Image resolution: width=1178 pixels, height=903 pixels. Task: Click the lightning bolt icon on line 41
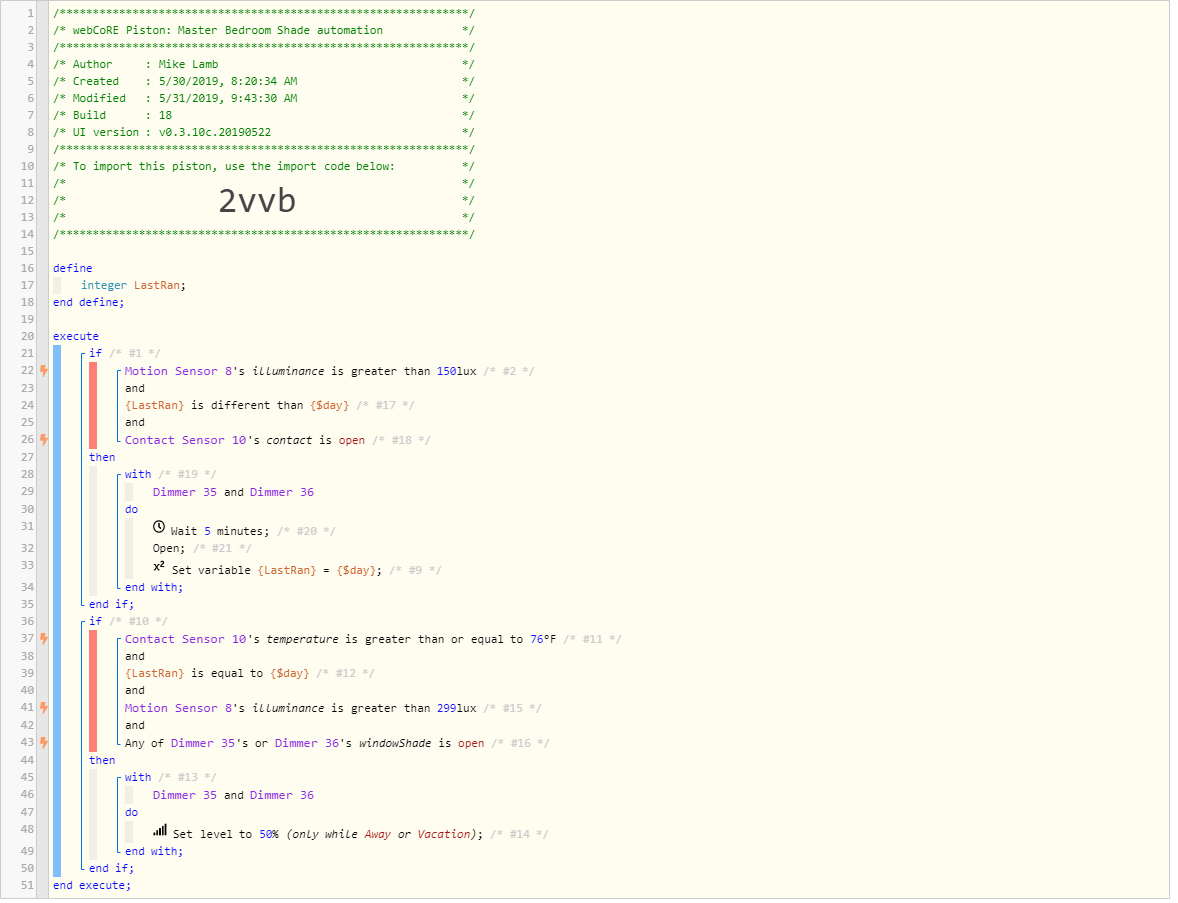click(44, 710)
